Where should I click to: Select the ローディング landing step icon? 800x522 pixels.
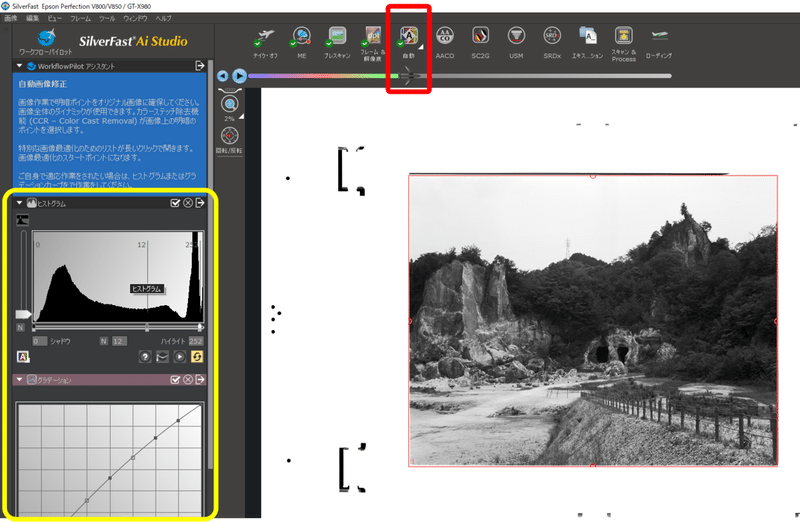coord(659,36)
